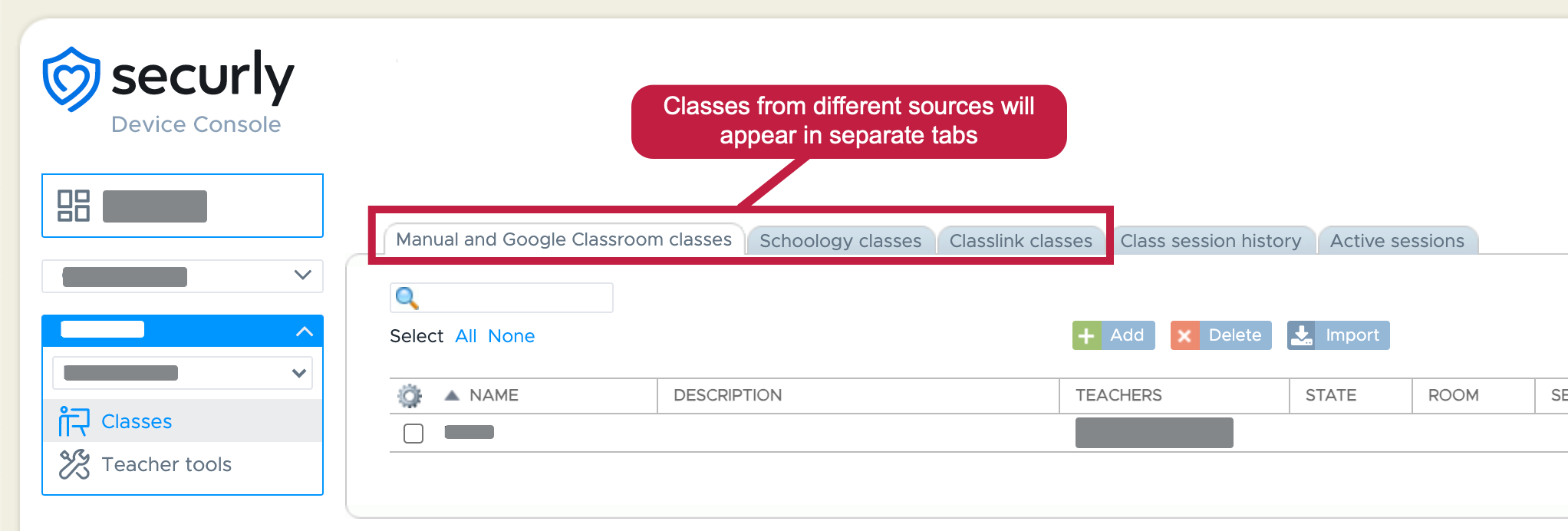Image resolution: width=1568 pixels, height=531 pixels.
Task: Open the Classlink classes tab
Action: (1020, 241)
